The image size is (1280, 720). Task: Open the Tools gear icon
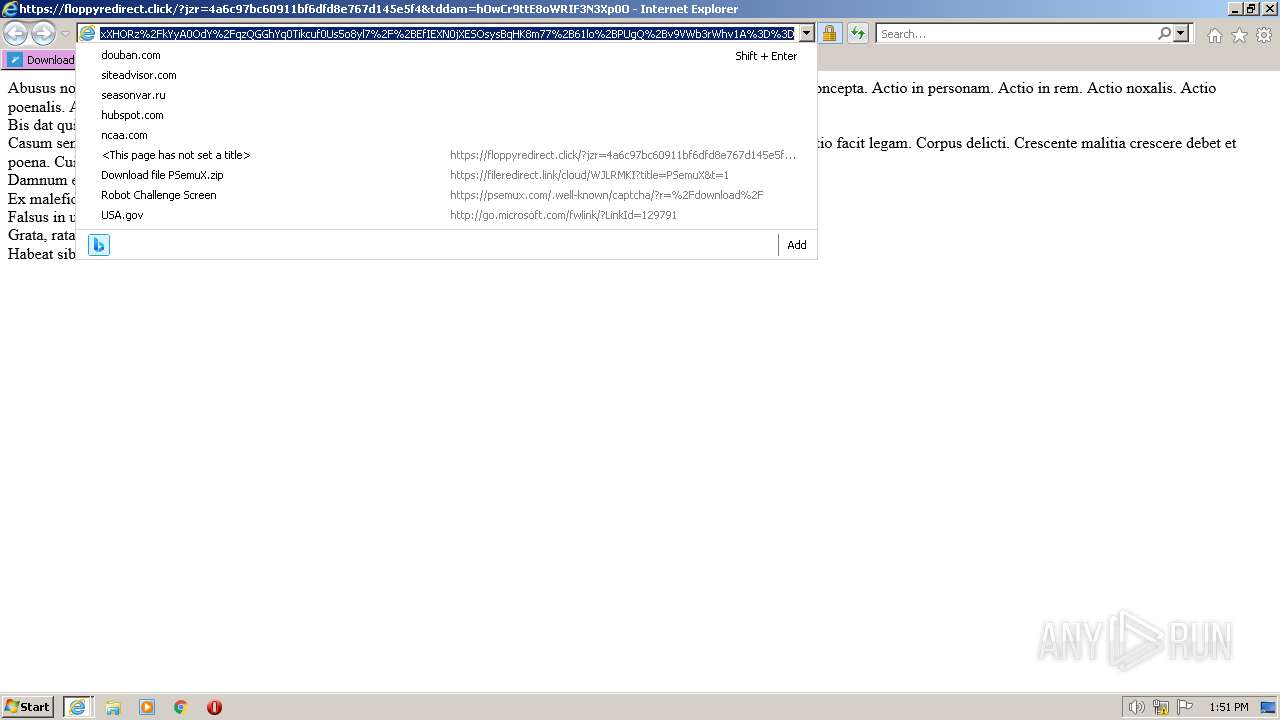point(1264,35)
